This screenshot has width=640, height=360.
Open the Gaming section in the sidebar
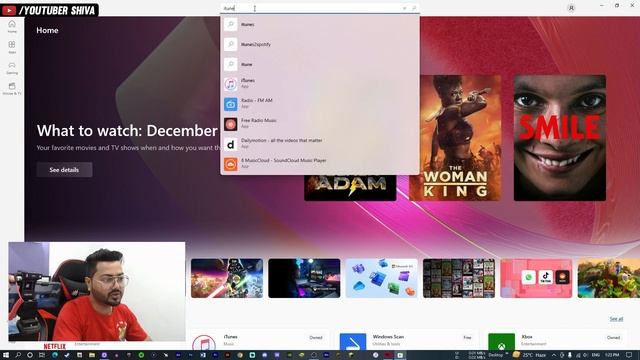[12, 68]
